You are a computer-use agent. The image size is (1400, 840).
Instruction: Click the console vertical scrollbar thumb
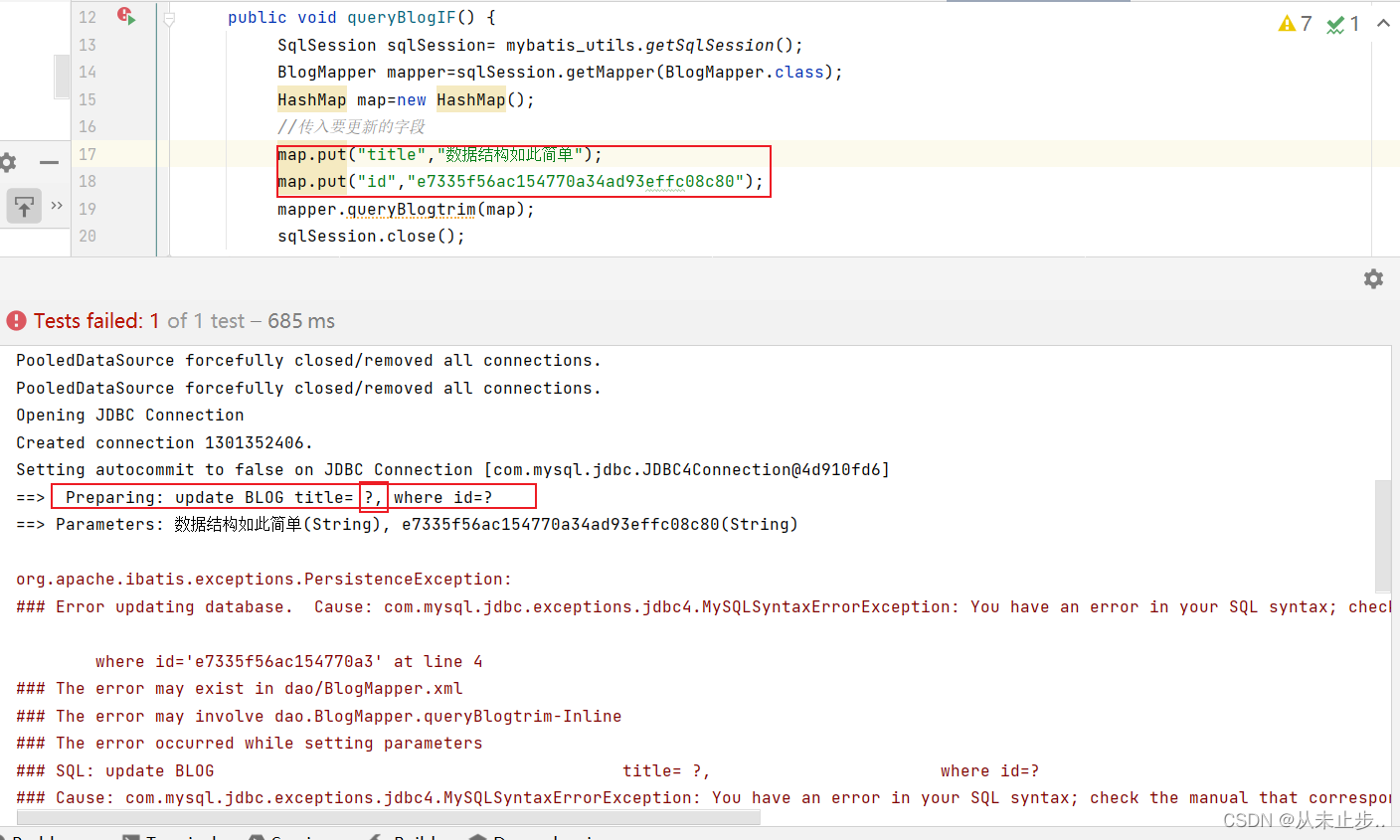pyautogui.click(x=1382, y=536)
